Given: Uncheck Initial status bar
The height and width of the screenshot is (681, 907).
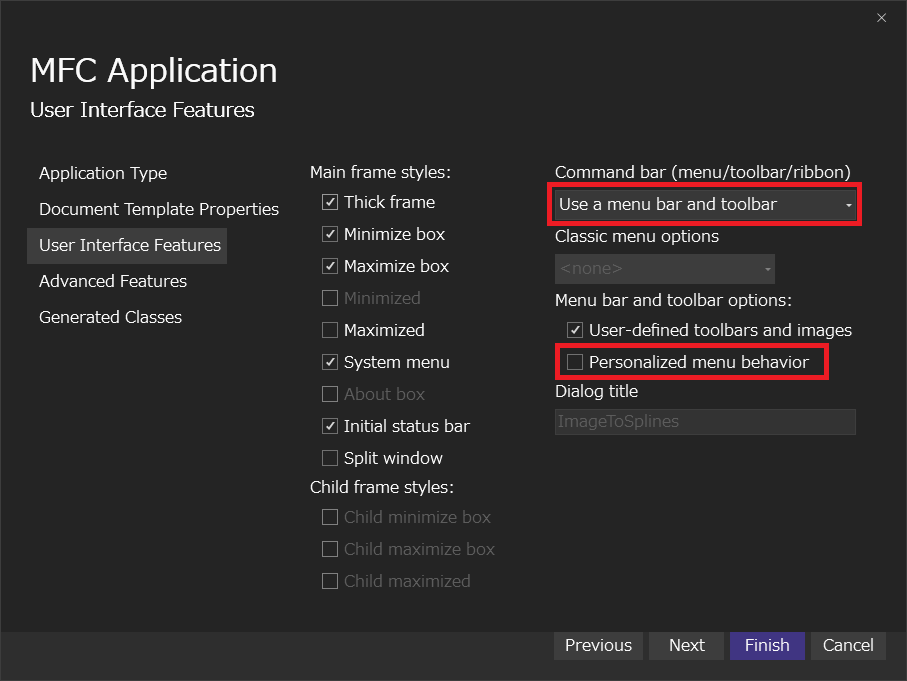Looking at the screenshot, I should (330, 426).
